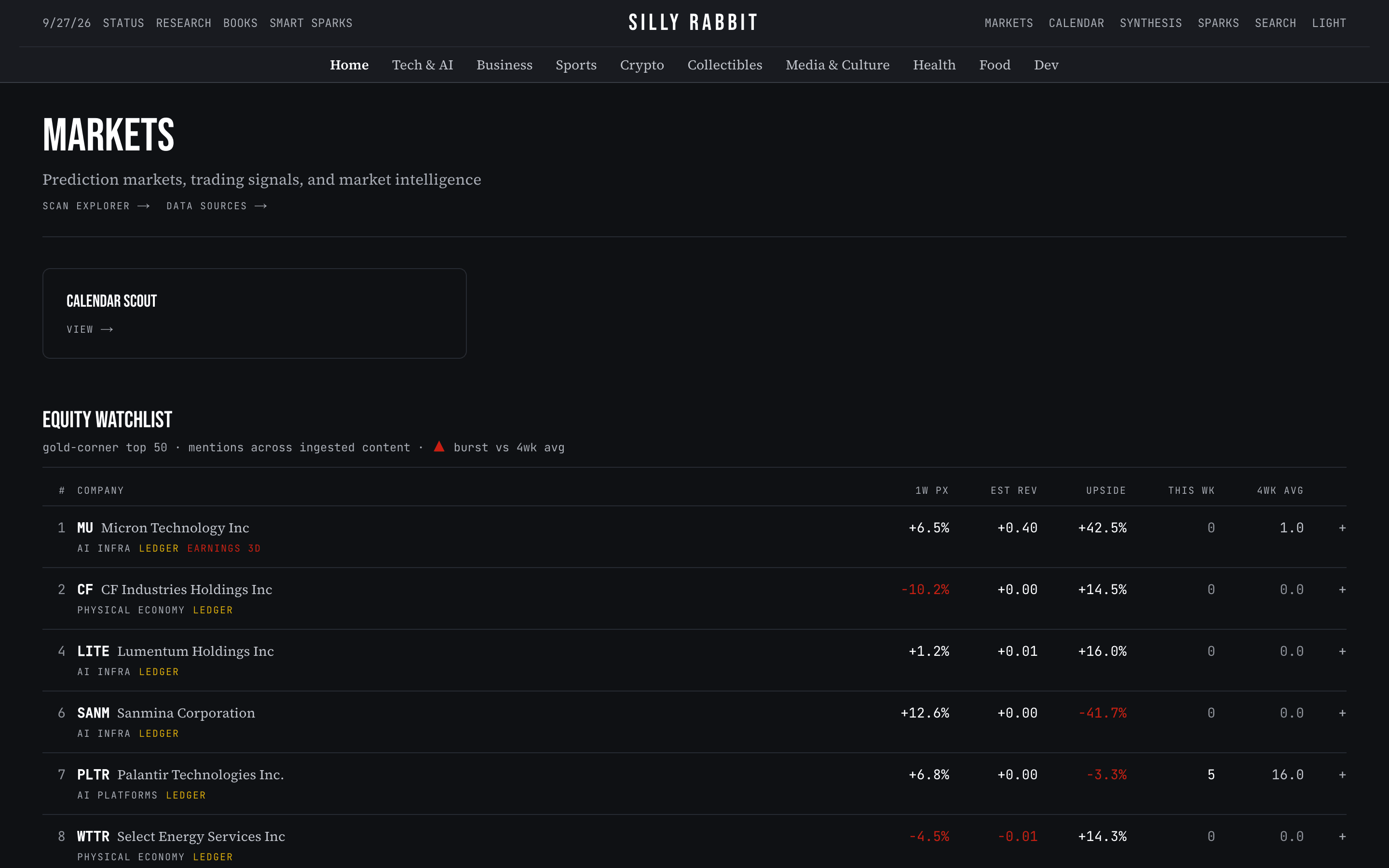Expand the Micron Technology row plus icon

point(1342,528)
